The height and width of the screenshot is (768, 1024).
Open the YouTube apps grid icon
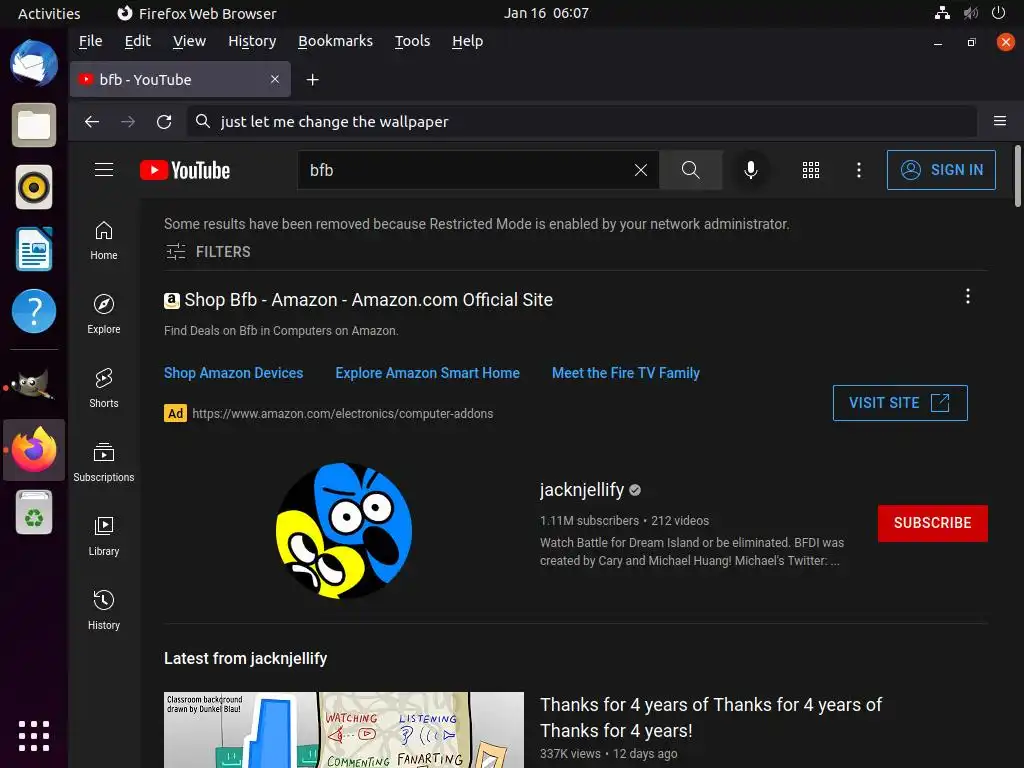810,170
